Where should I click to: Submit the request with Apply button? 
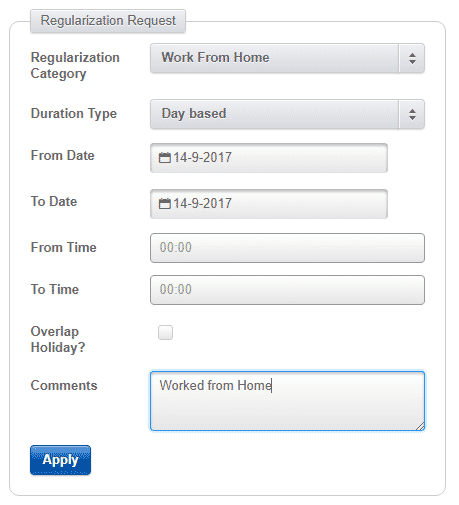click(x=60, y=460)
